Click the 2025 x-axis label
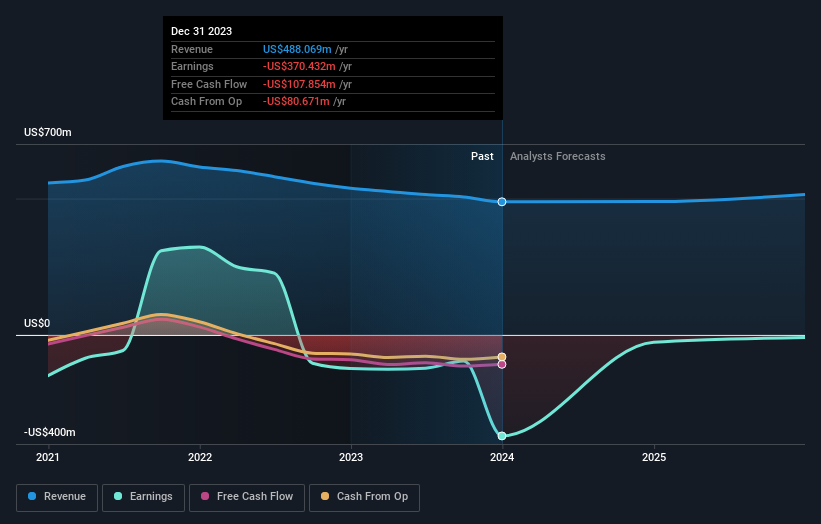 [654, 458]
